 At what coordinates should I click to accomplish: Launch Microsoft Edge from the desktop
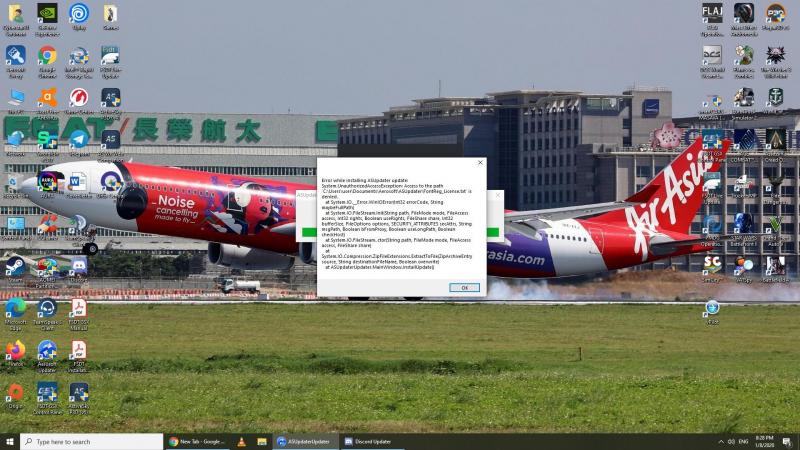click(x=15, y=314)
